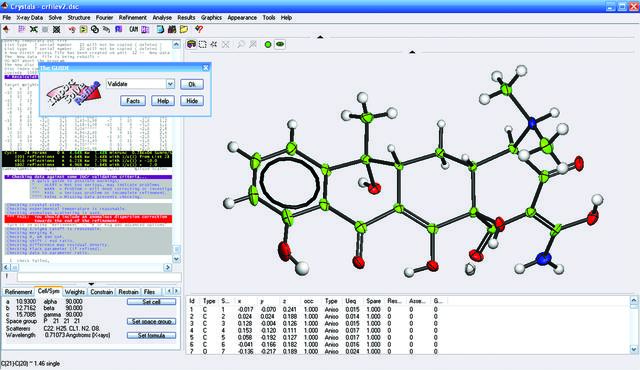The width and height of the screenshot is (640, 370).
Task: Click the text output scroll-right arrow
Action: (x=168, y=267)
